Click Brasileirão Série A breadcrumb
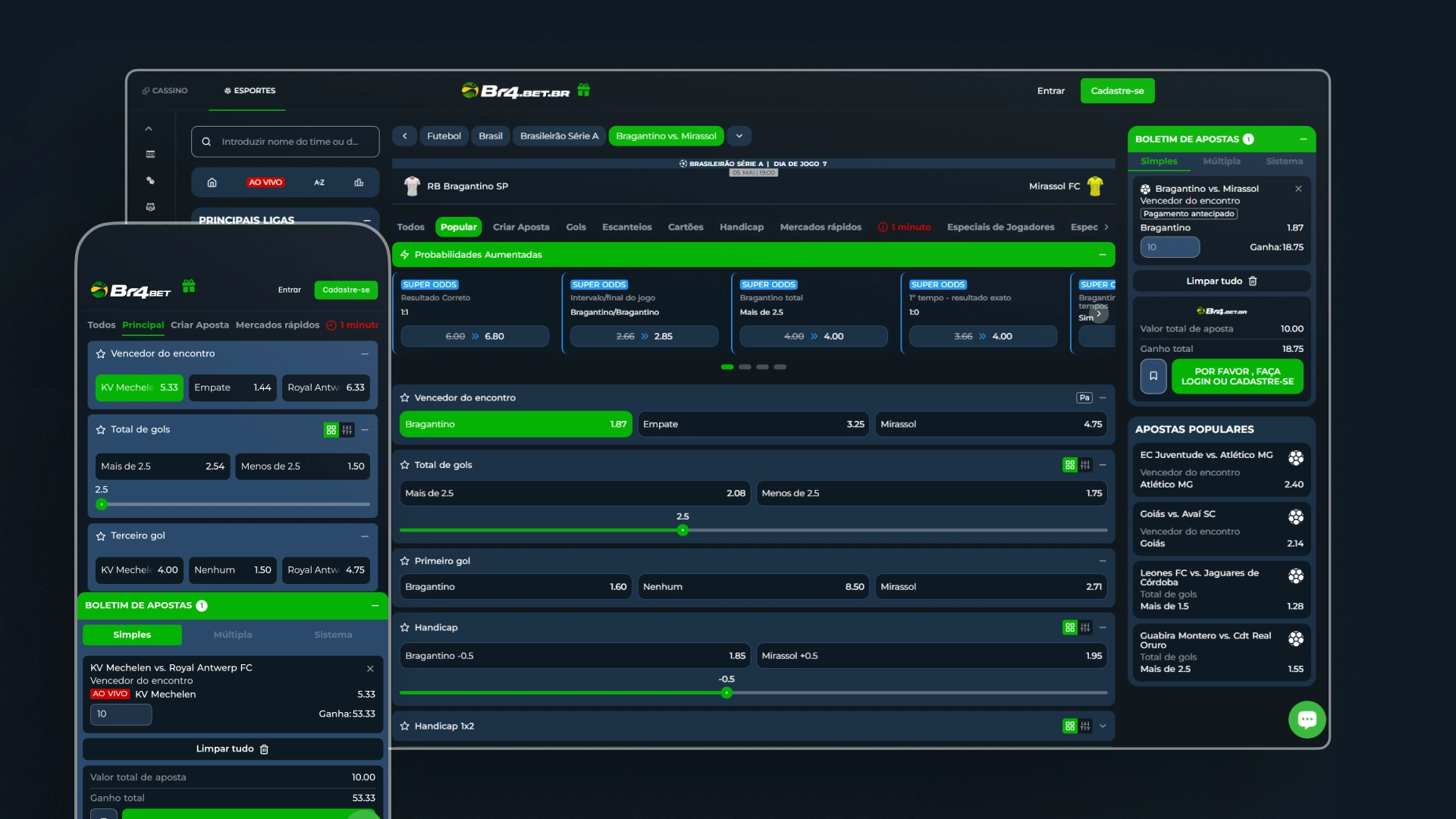The image size is (1456, 819). pos(559,136)
